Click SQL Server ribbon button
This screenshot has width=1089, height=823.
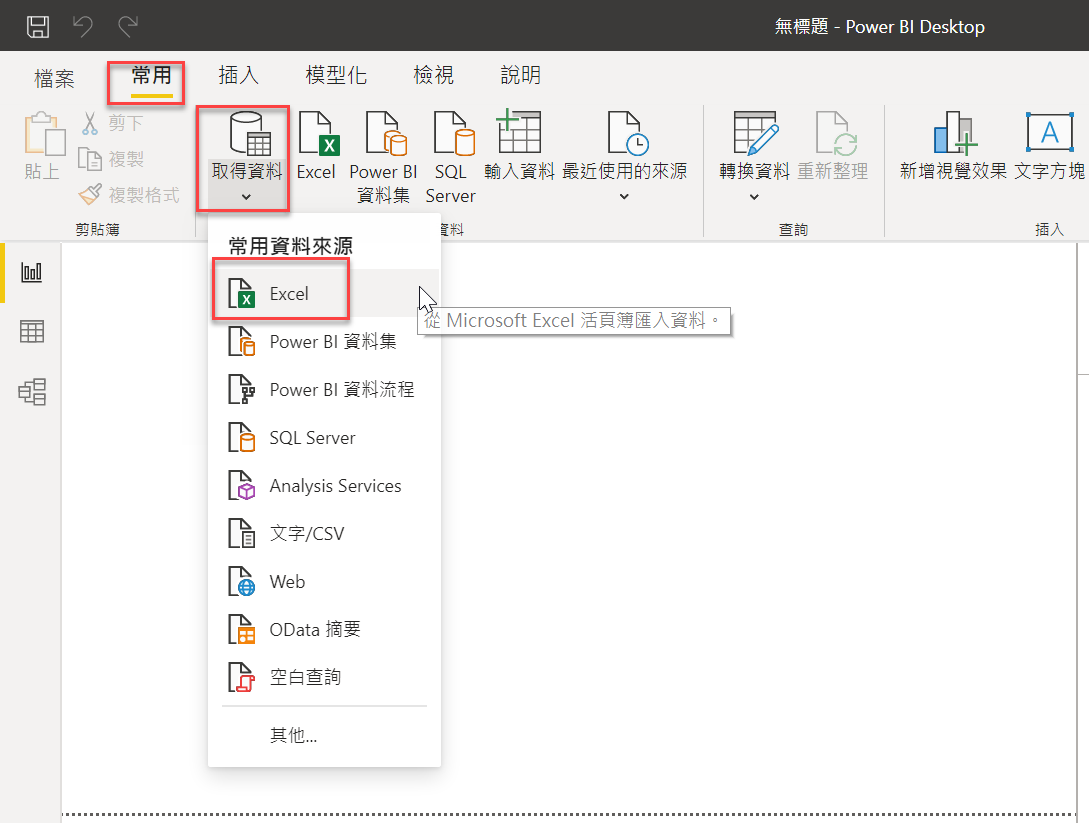pos(451,157)
